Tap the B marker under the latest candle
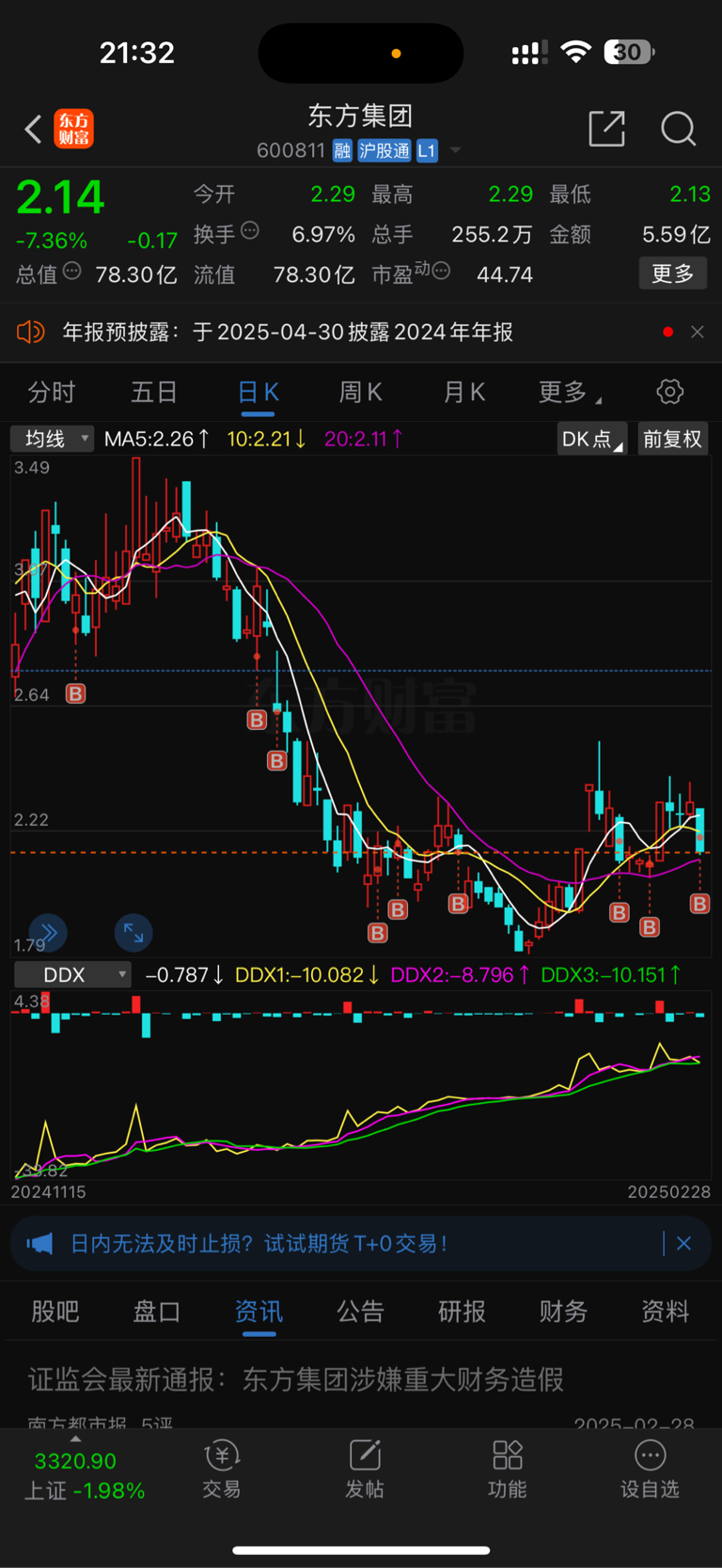Screen dimensions: 722x1568 (x=699, y=904)
